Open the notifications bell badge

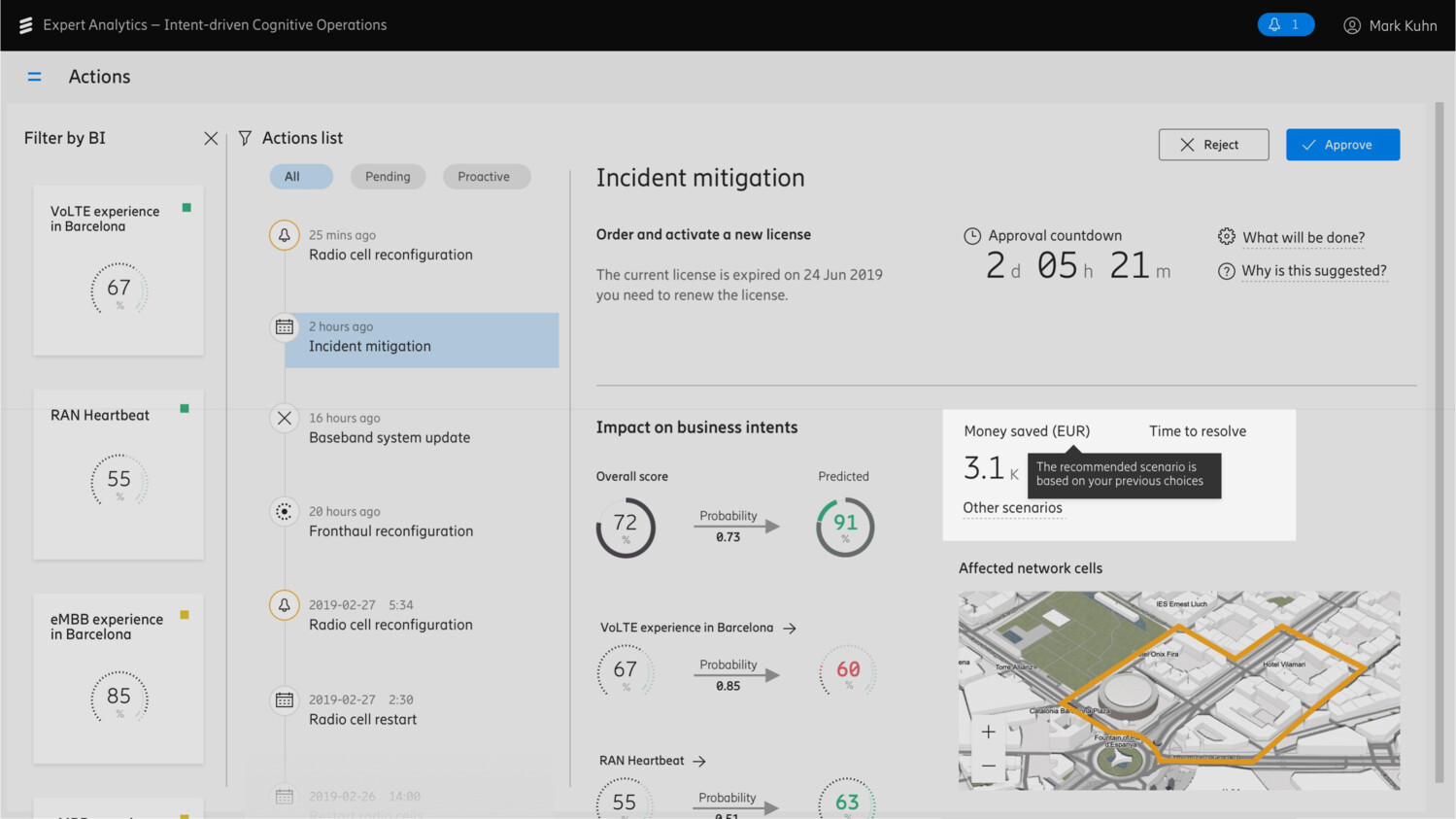(1284, 25)
